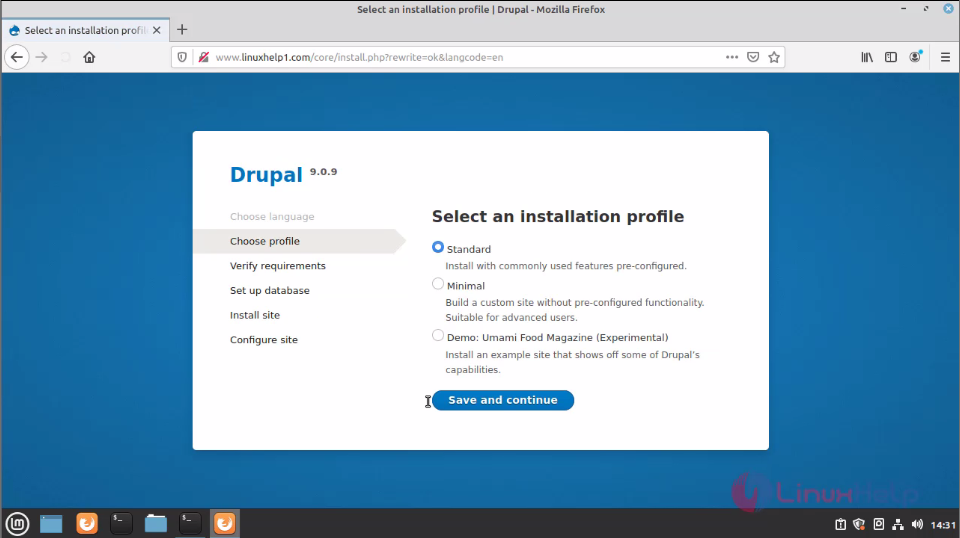The height and width of the screenshot is (538, 960).
Task: Go back to the previous page
Action: point(17,57)
